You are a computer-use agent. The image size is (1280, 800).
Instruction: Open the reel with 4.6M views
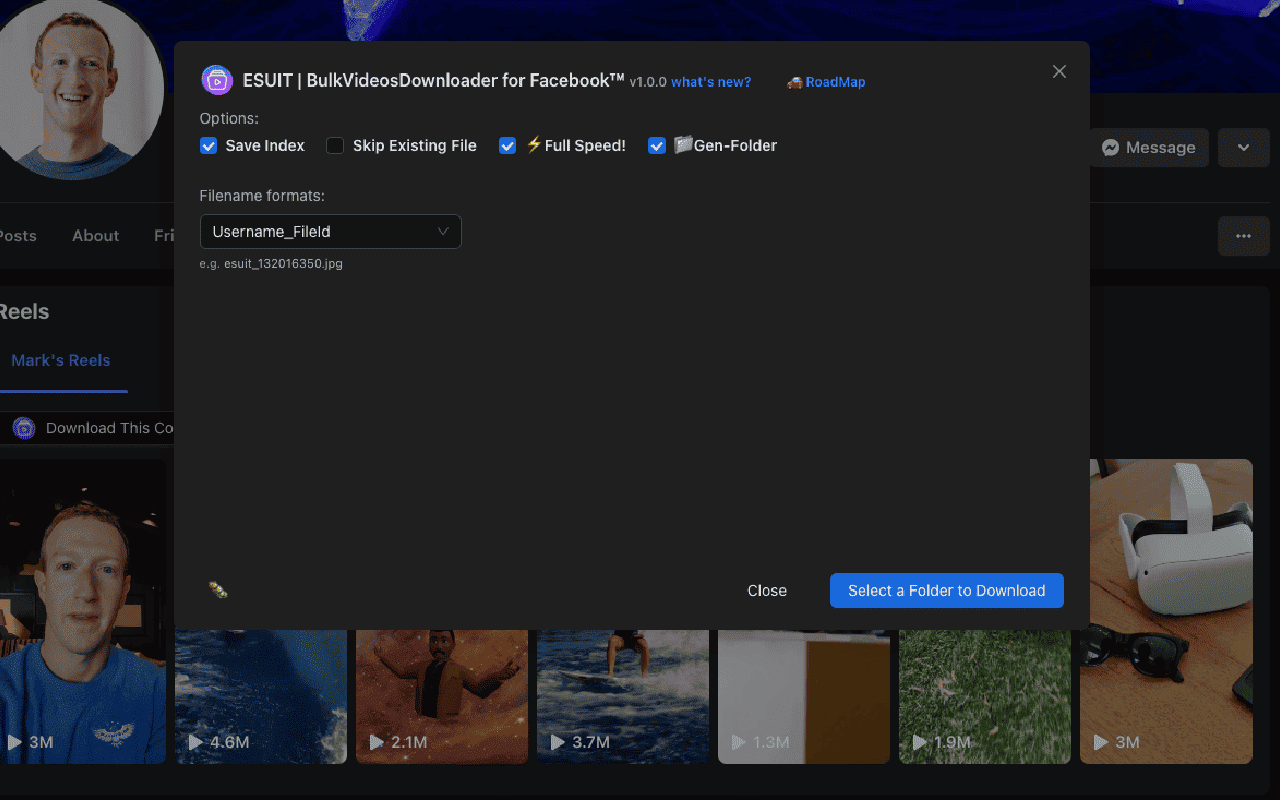(x=261, y=697)
